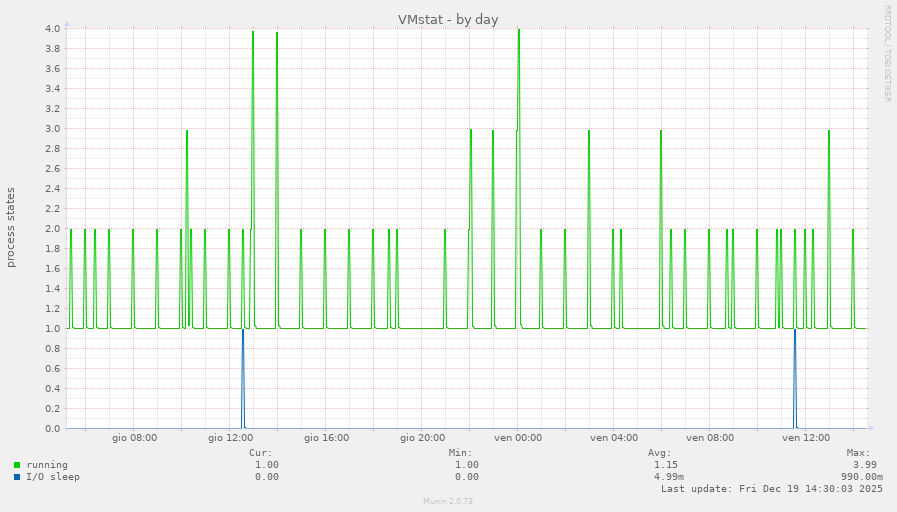Click the 3.0 y-axis tick label

tap(53, 129)
